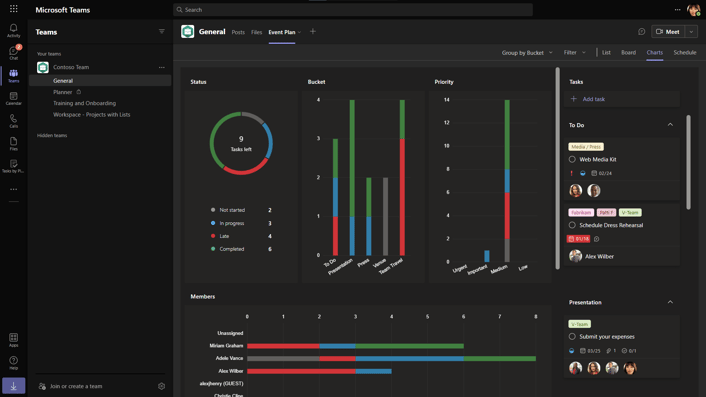Open settings and more ellipsis in title bar
706x397 pixels.
pyautogui.click(x=678, y=9)
